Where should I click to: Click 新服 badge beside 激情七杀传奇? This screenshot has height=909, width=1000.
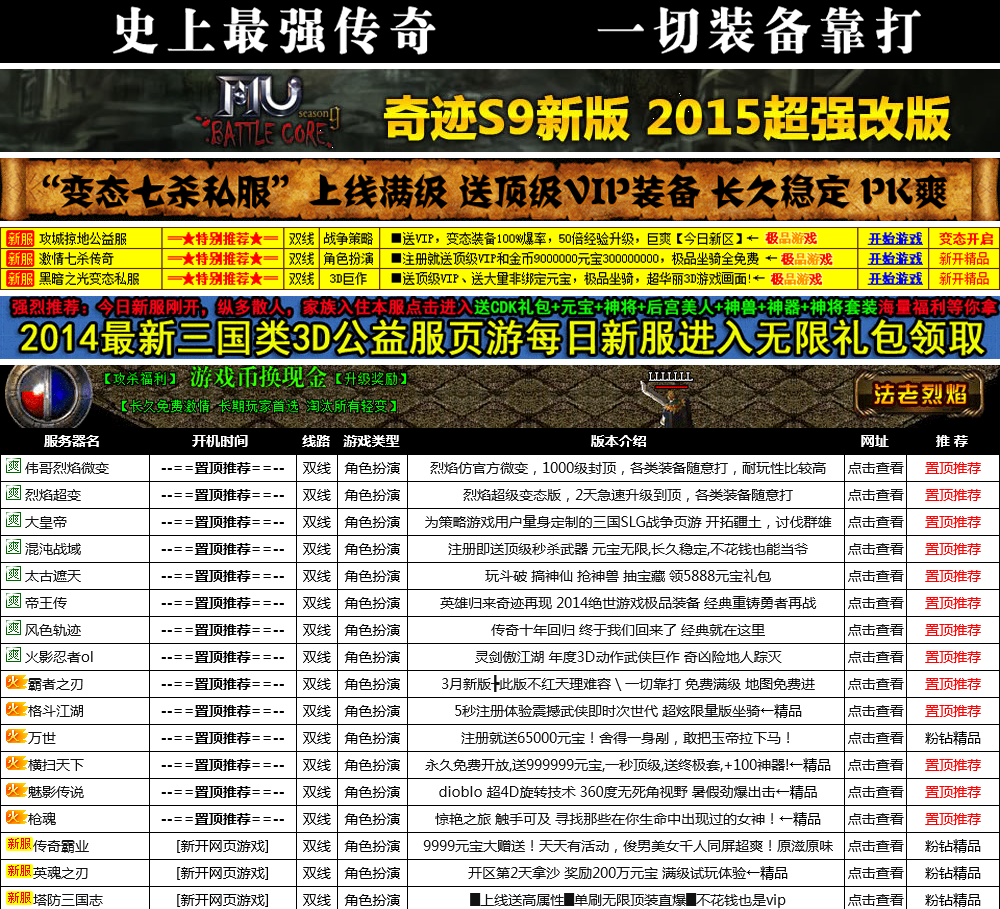(x=20, y=258)
